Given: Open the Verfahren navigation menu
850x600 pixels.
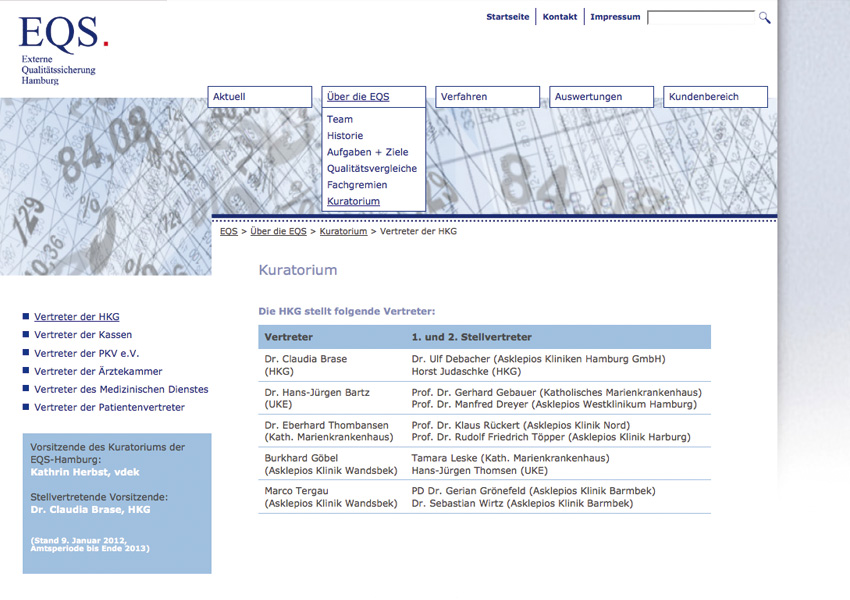Looking at the screenshot, I should 488,97.
